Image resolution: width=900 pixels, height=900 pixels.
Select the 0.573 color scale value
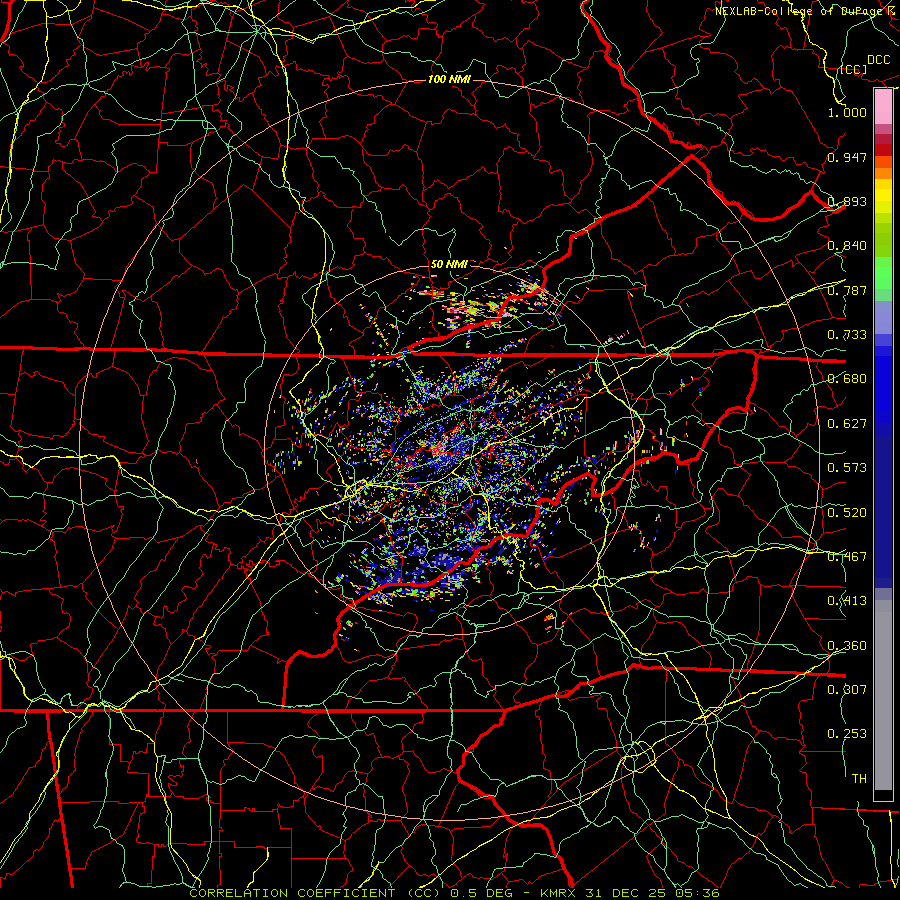point(847,468)
